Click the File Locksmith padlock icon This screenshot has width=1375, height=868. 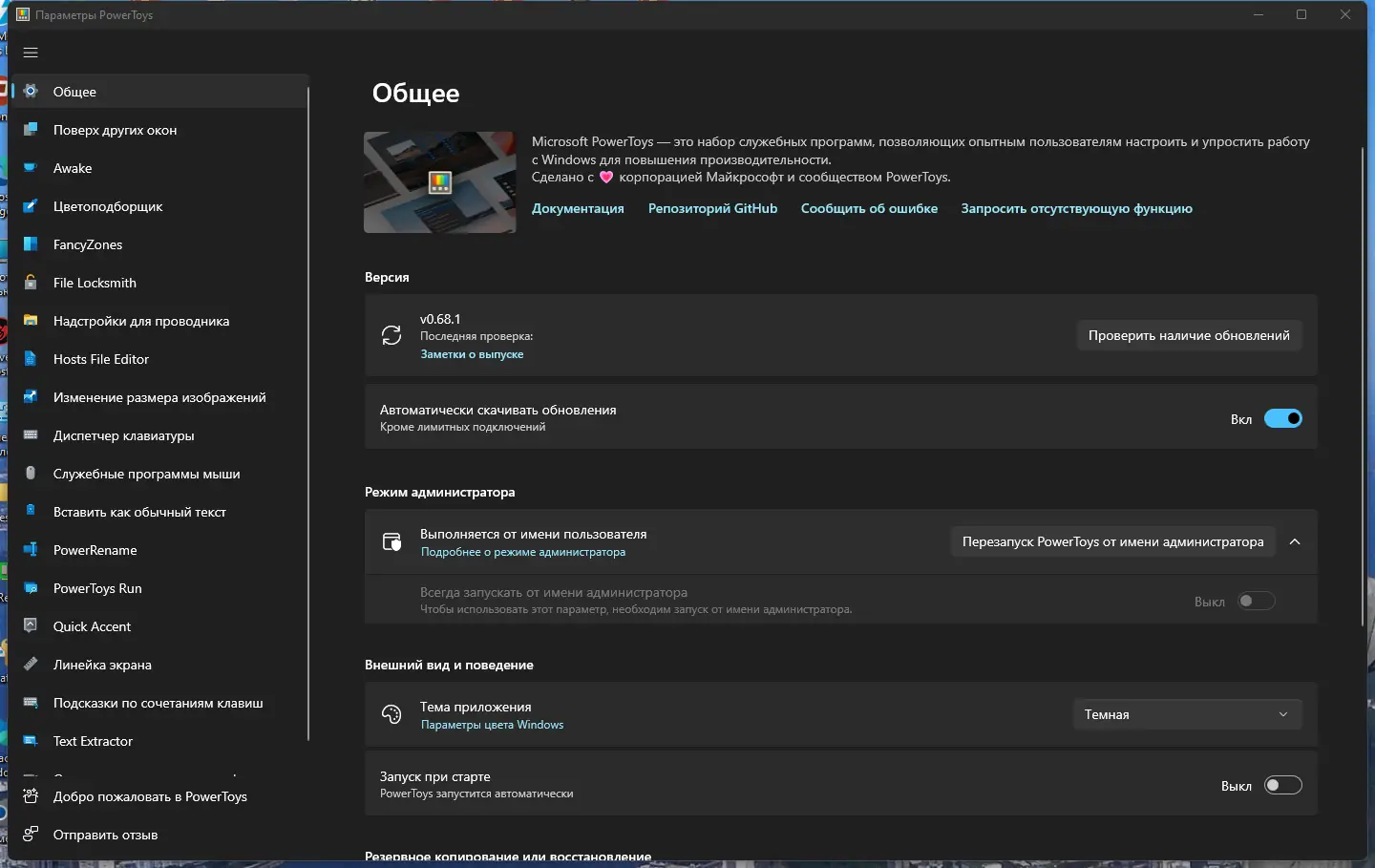click(31, 283)
